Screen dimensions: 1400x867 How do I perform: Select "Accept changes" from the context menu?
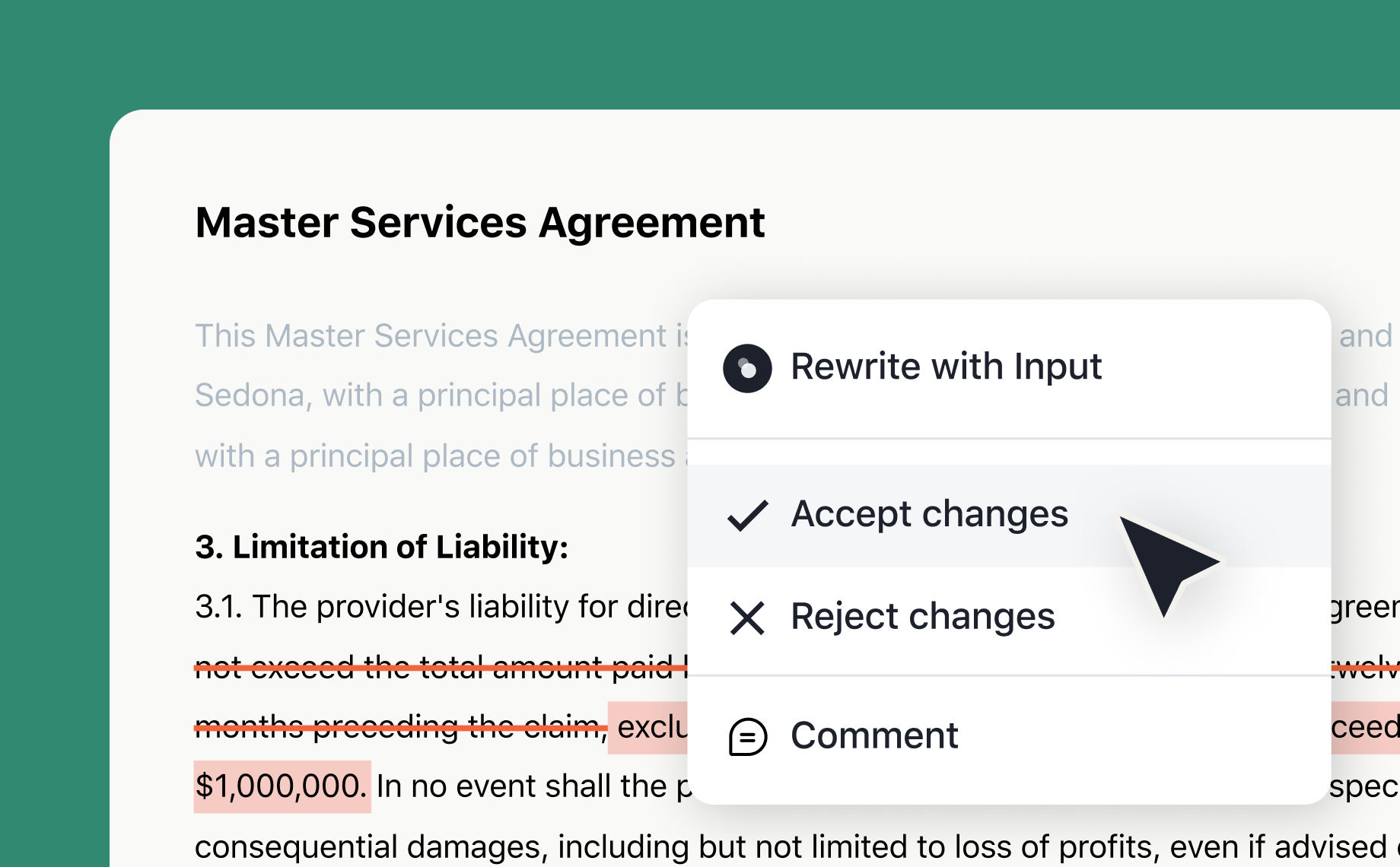click(928, 514)
